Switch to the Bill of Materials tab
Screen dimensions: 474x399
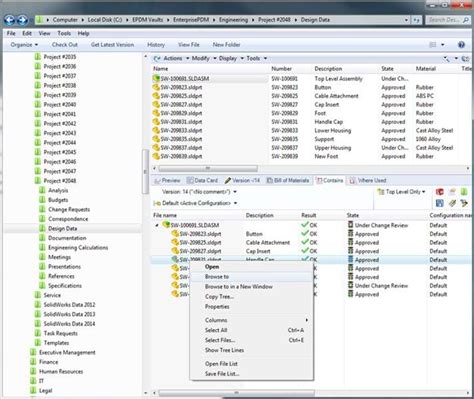[x=288, y=180]
